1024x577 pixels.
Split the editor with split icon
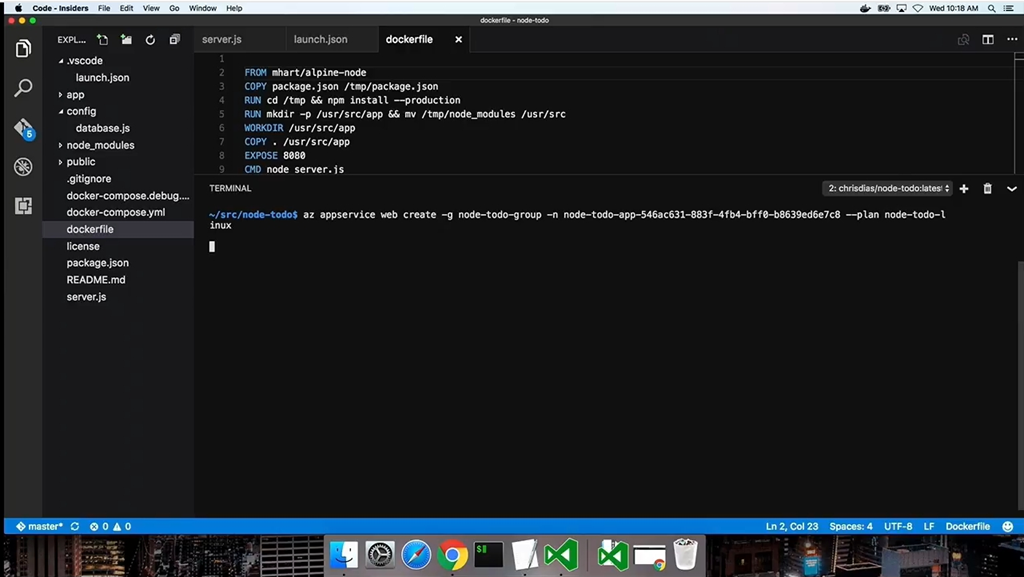tap(987, 40)
